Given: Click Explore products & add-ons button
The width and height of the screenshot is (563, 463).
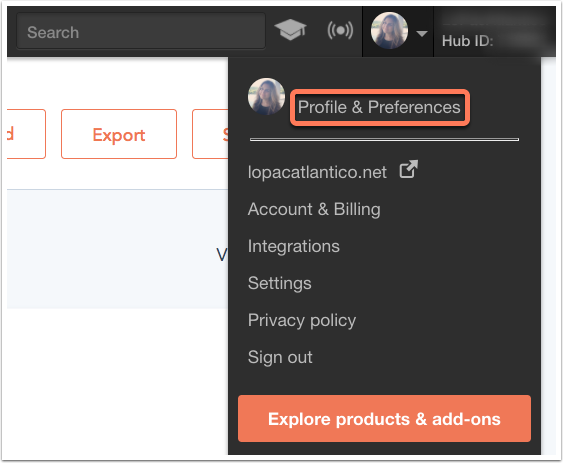Looking at the screenshot, I should (384, 418).
